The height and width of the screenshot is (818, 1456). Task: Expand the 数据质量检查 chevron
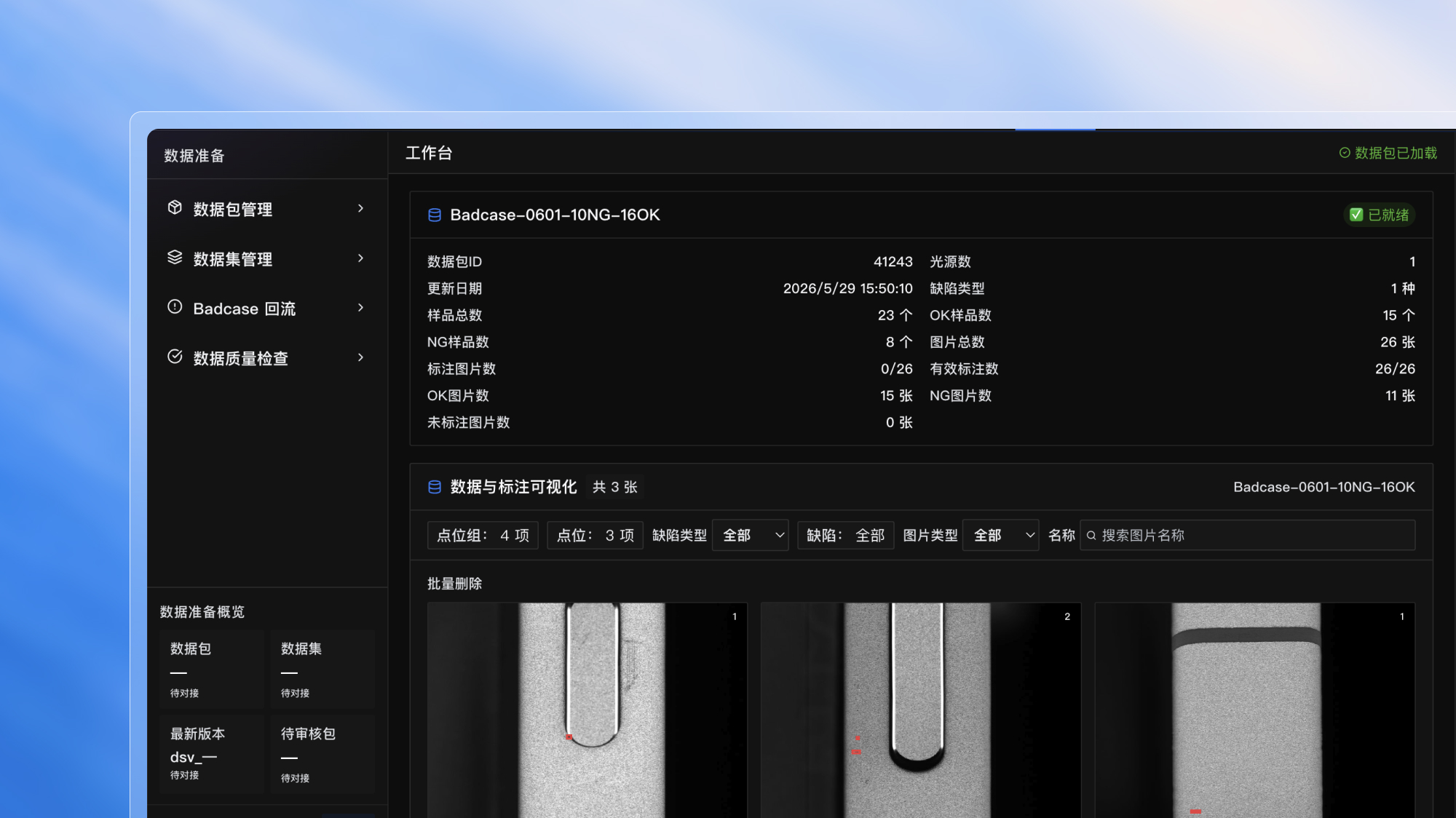[360, 357]
